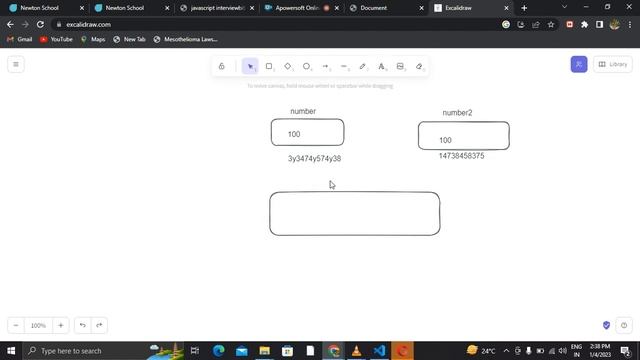
Task: Zoom out with the minus button
Action: click(x=16, y=325)
